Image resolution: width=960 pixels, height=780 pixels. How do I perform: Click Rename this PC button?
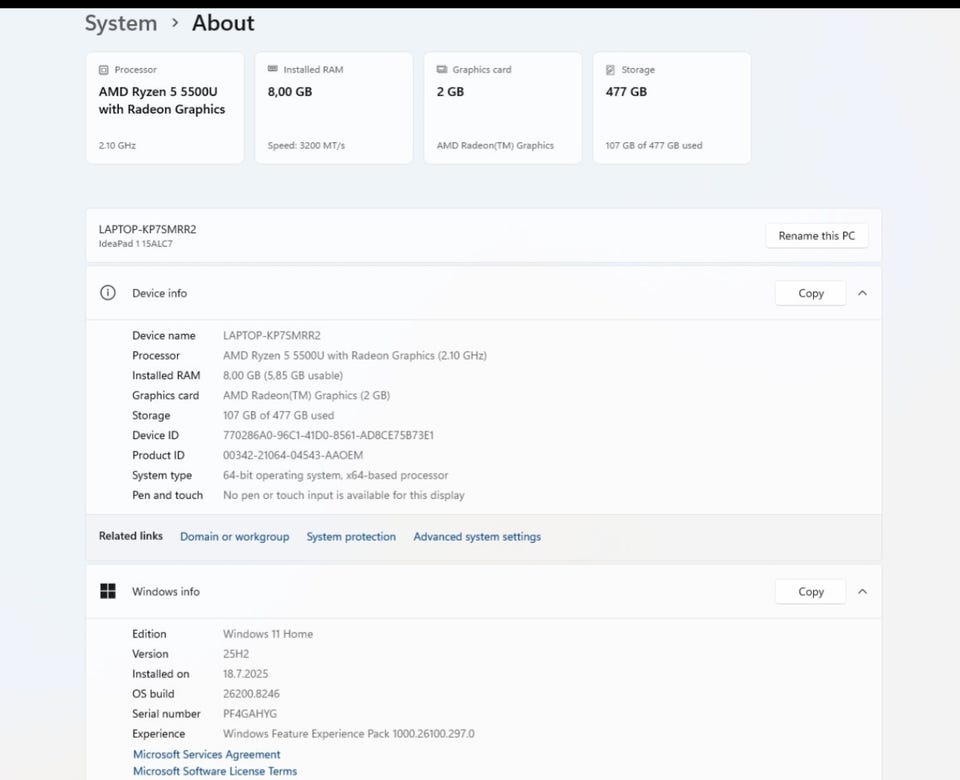[x=817, y=236]
